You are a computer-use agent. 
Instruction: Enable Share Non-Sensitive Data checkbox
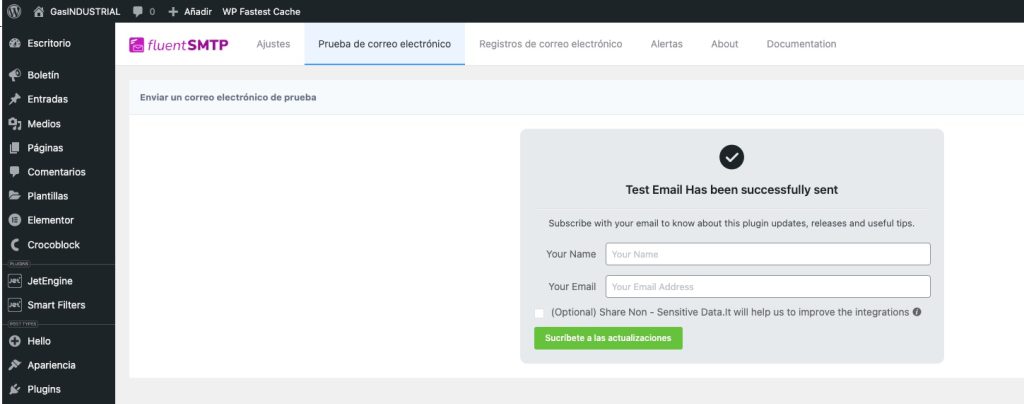[x=540, y=313]
